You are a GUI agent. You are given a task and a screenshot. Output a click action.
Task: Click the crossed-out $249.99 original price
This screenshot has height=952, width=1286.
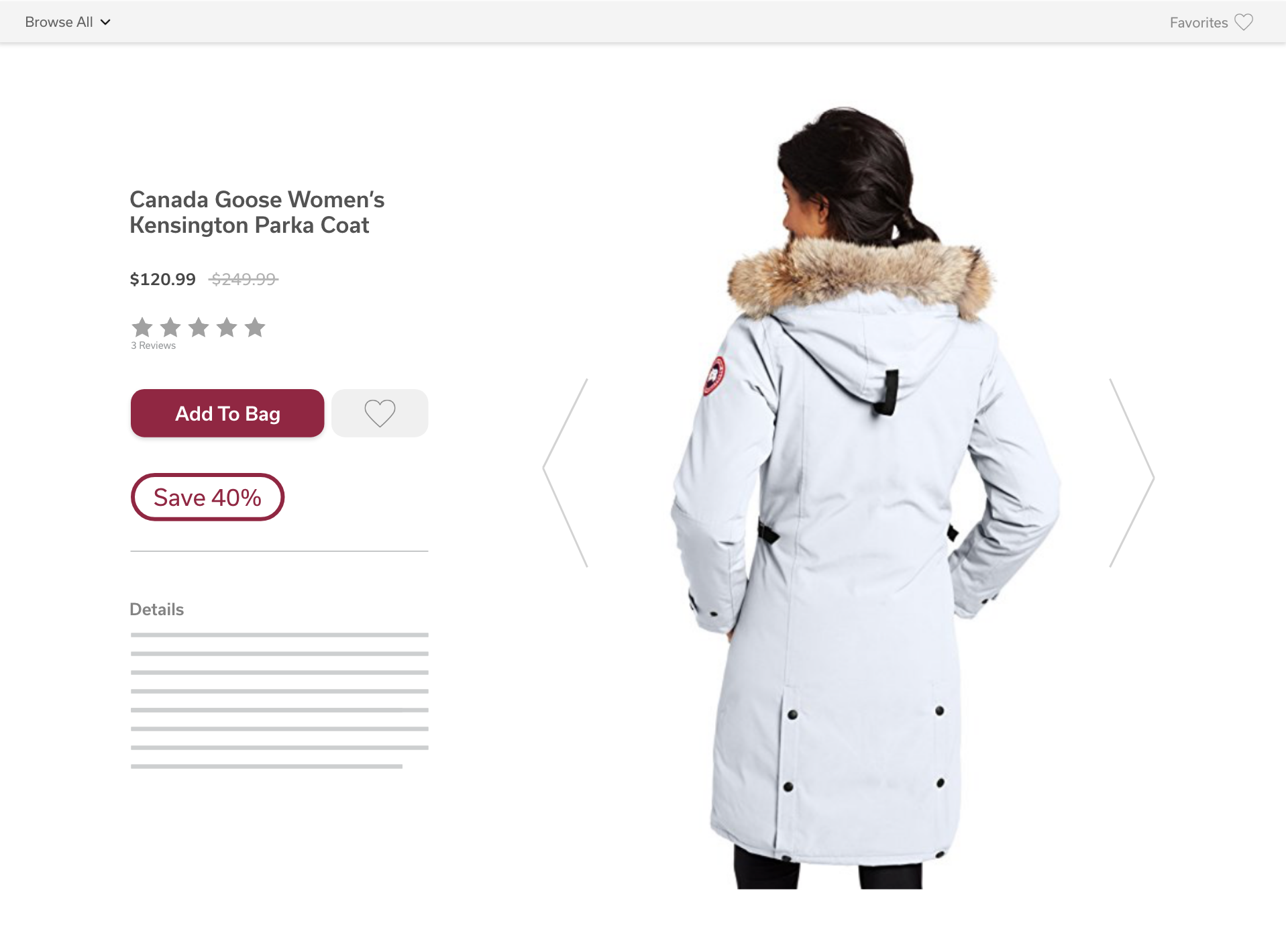tap(244, 279)
